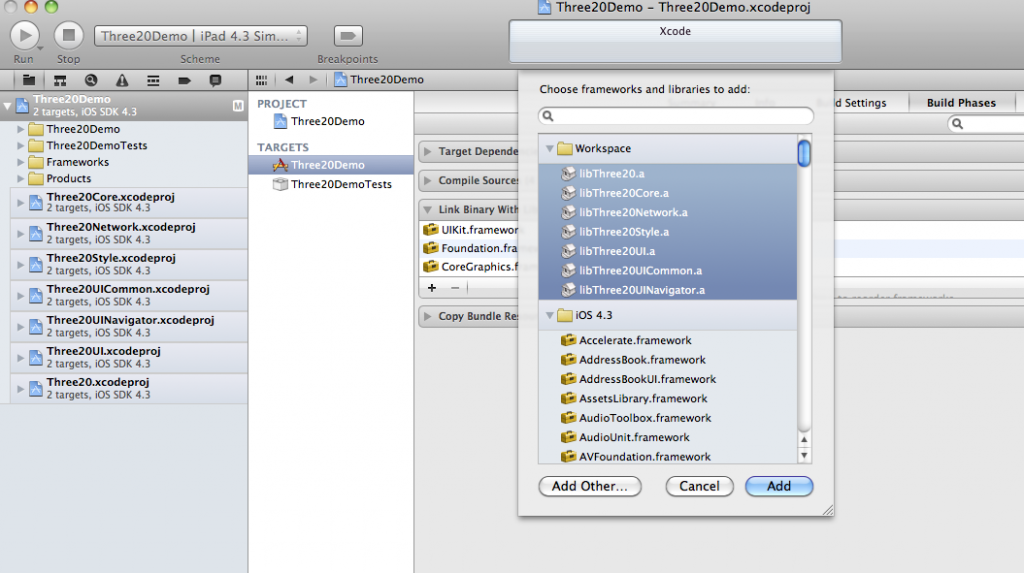Click the plus button to add library
The image size is (1024, 573).
[x=432, y=287]
